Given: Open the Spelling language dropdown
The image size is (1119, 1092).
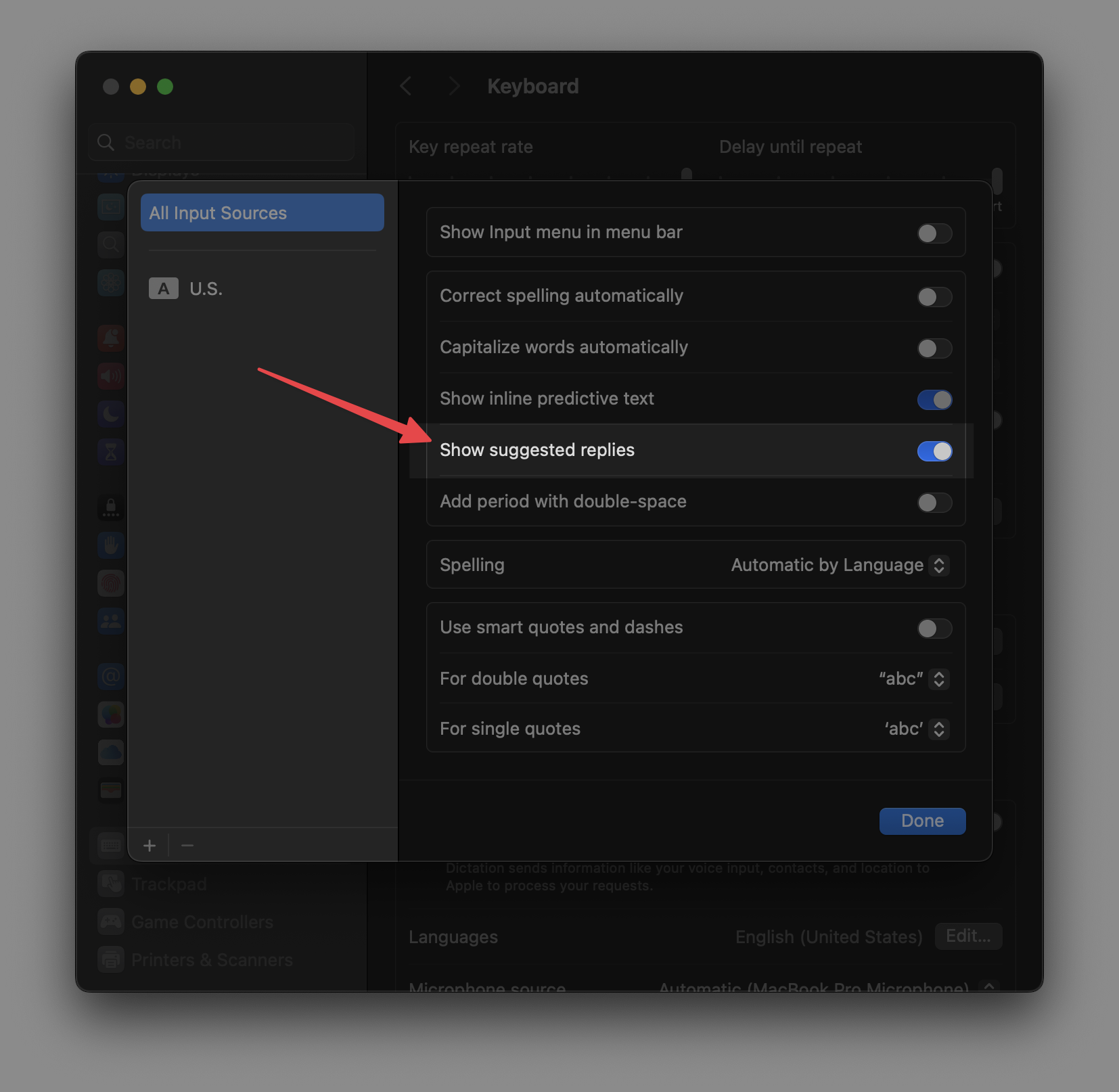Looking at the screenshot, I should coord(840,565).
